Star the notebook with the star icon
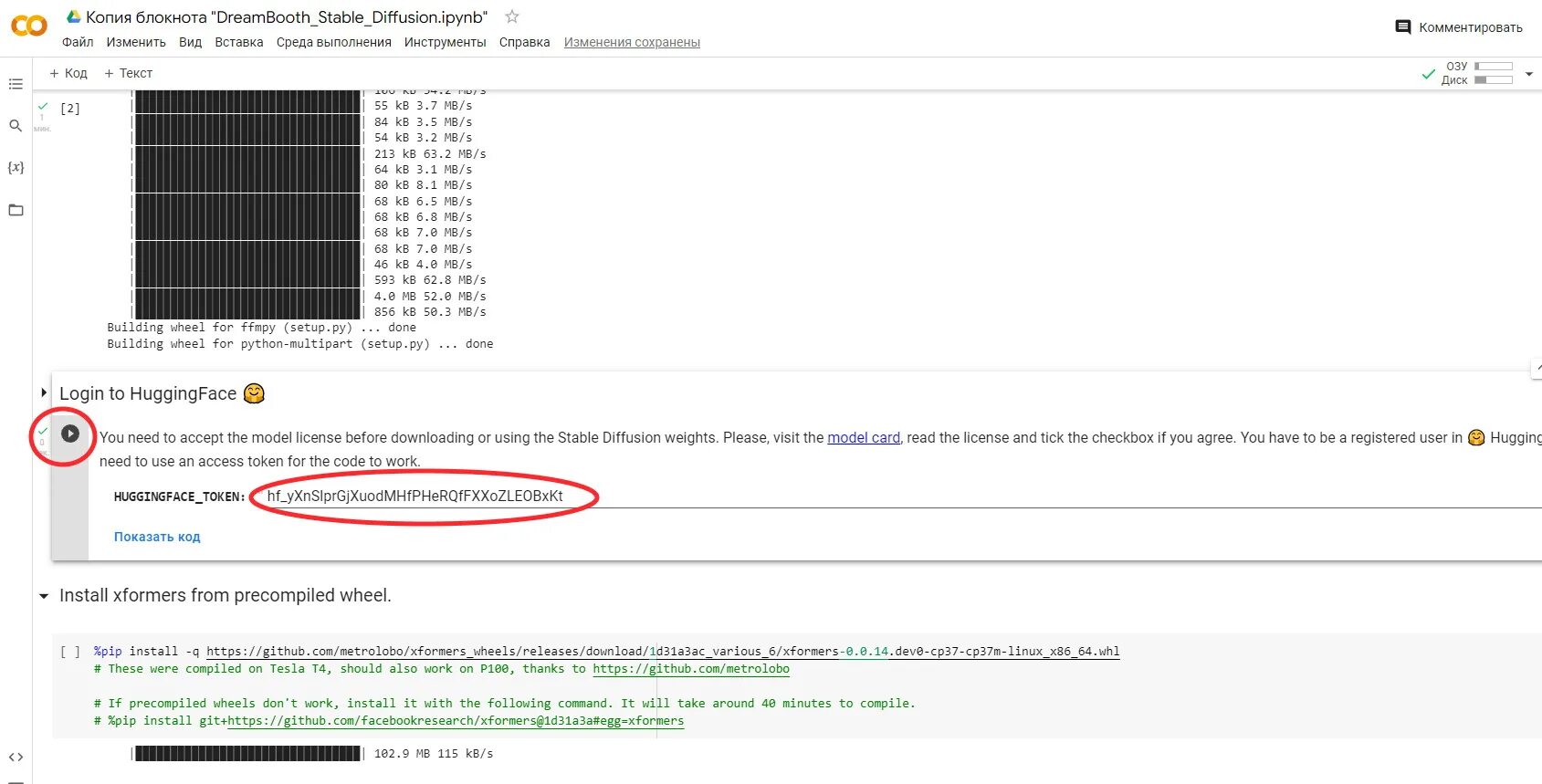 point(512,16)
